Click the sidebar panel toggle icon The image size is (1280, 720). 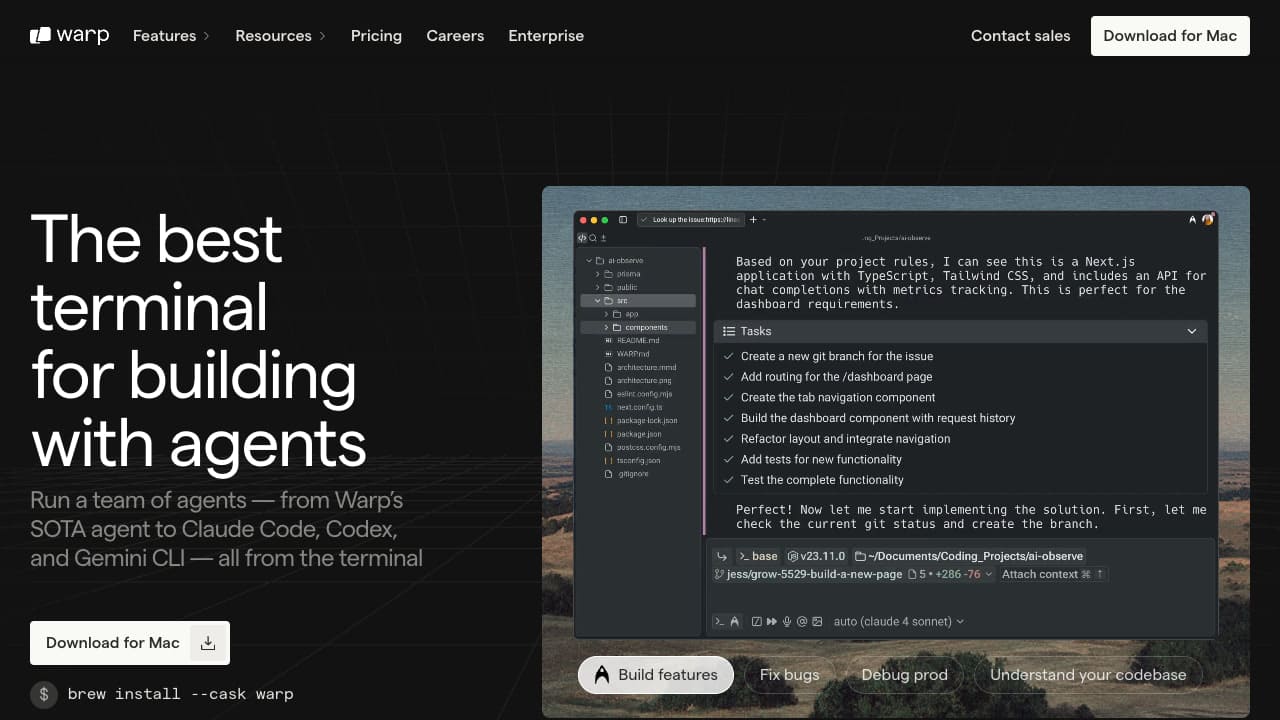pyautogui.click(x=623, y=219)
